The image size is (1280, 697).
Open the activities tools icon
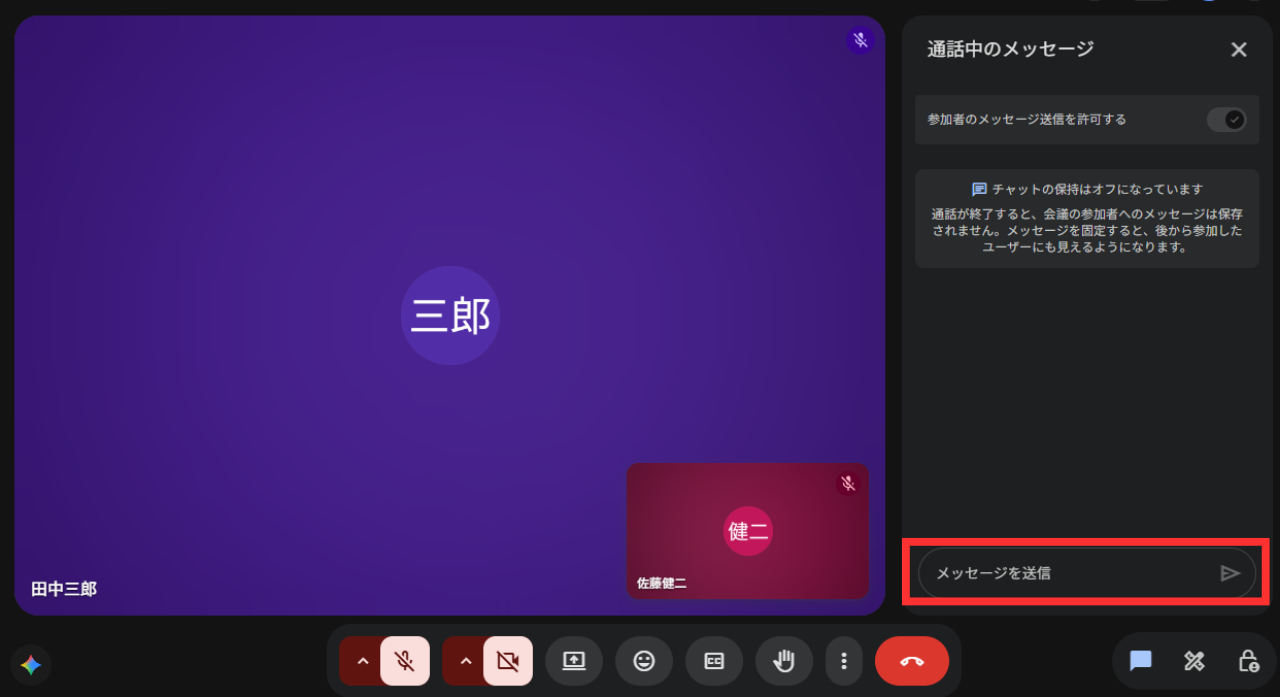(x=1194, y=661)
